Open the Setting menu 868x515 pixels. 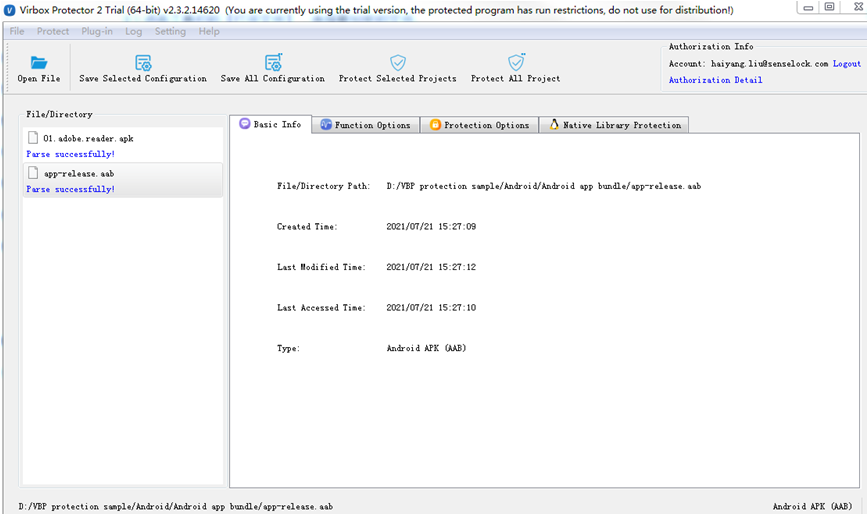coord(170,32)
